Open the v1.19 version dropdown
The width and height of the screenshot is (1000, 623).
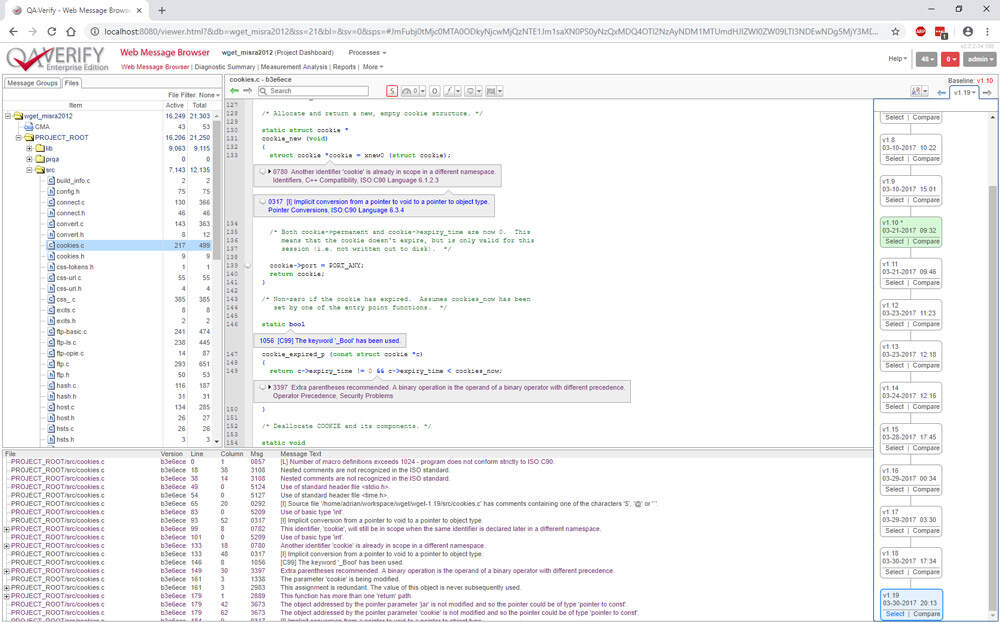point(964,92)
